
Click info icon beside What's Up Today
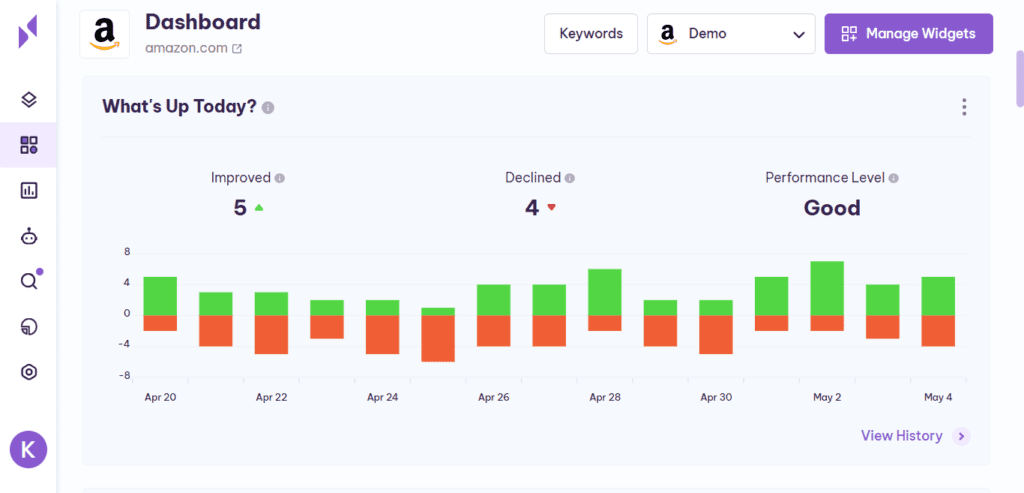tap(268, 108)
